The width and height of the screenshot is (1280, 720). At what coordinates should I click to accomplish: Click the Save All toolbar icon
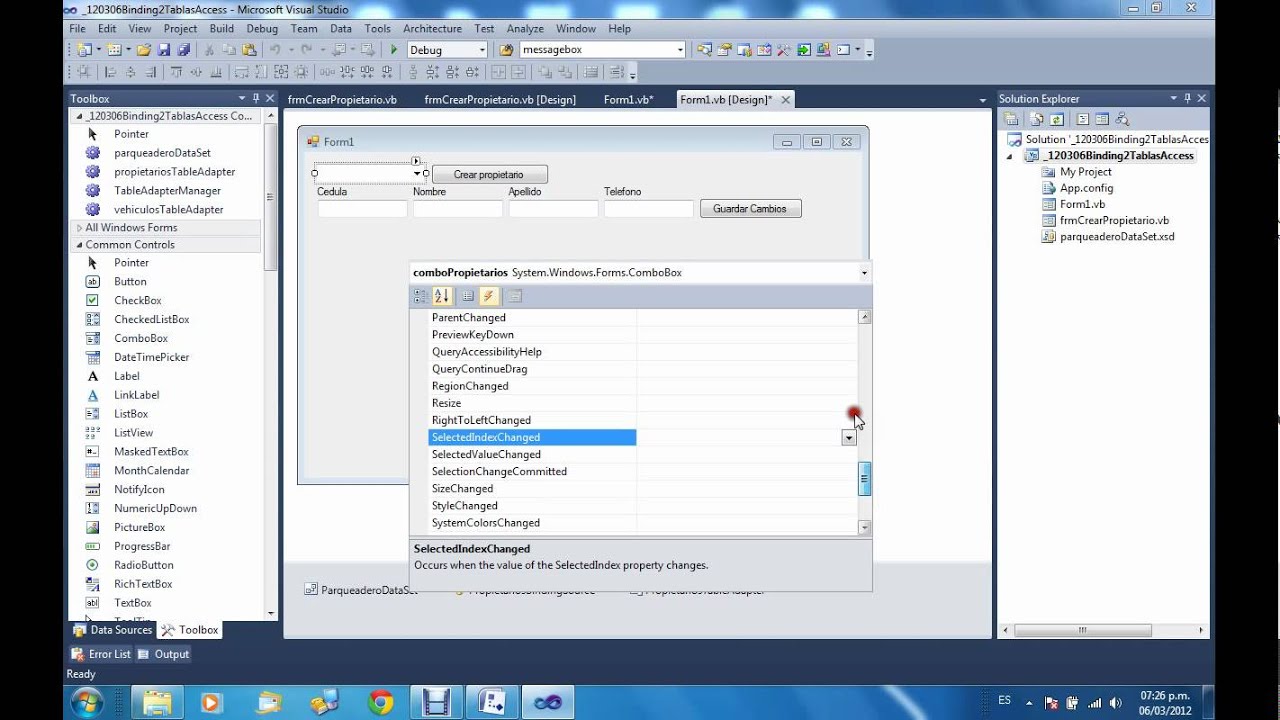click(x=184, y=49)
